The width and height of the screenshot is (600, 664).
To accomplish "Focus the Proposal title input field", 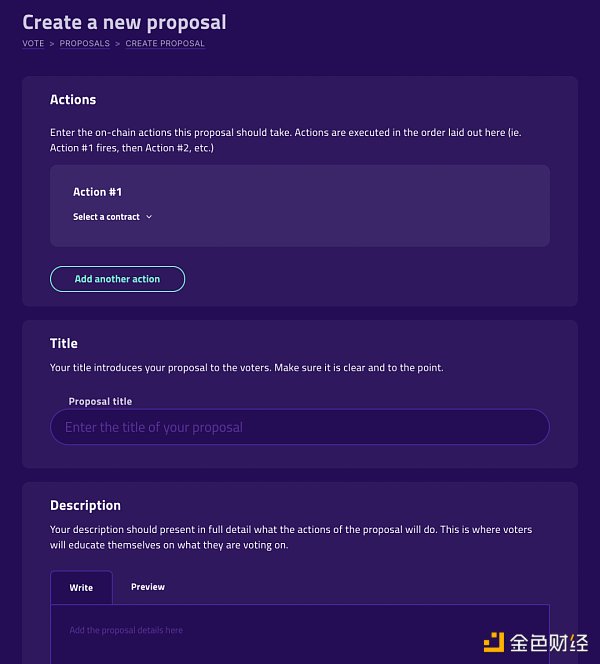I will pyautogui.click(x=300, y=427).
